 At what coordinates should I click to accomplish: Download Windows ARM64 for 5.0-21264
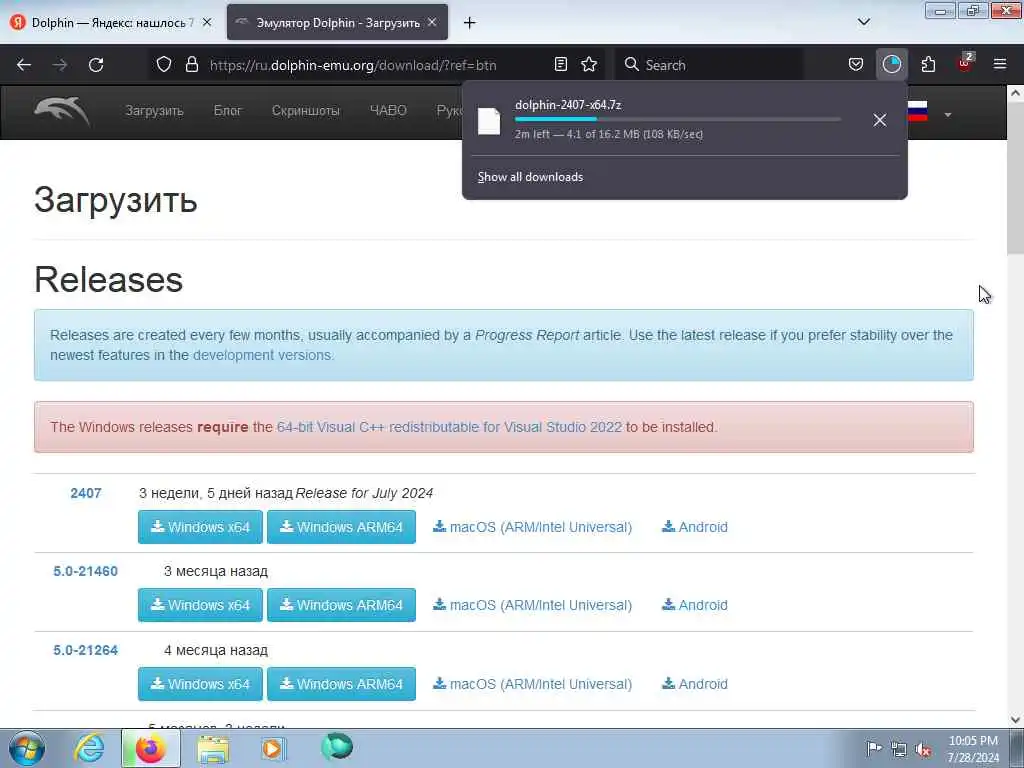(341, 684)
